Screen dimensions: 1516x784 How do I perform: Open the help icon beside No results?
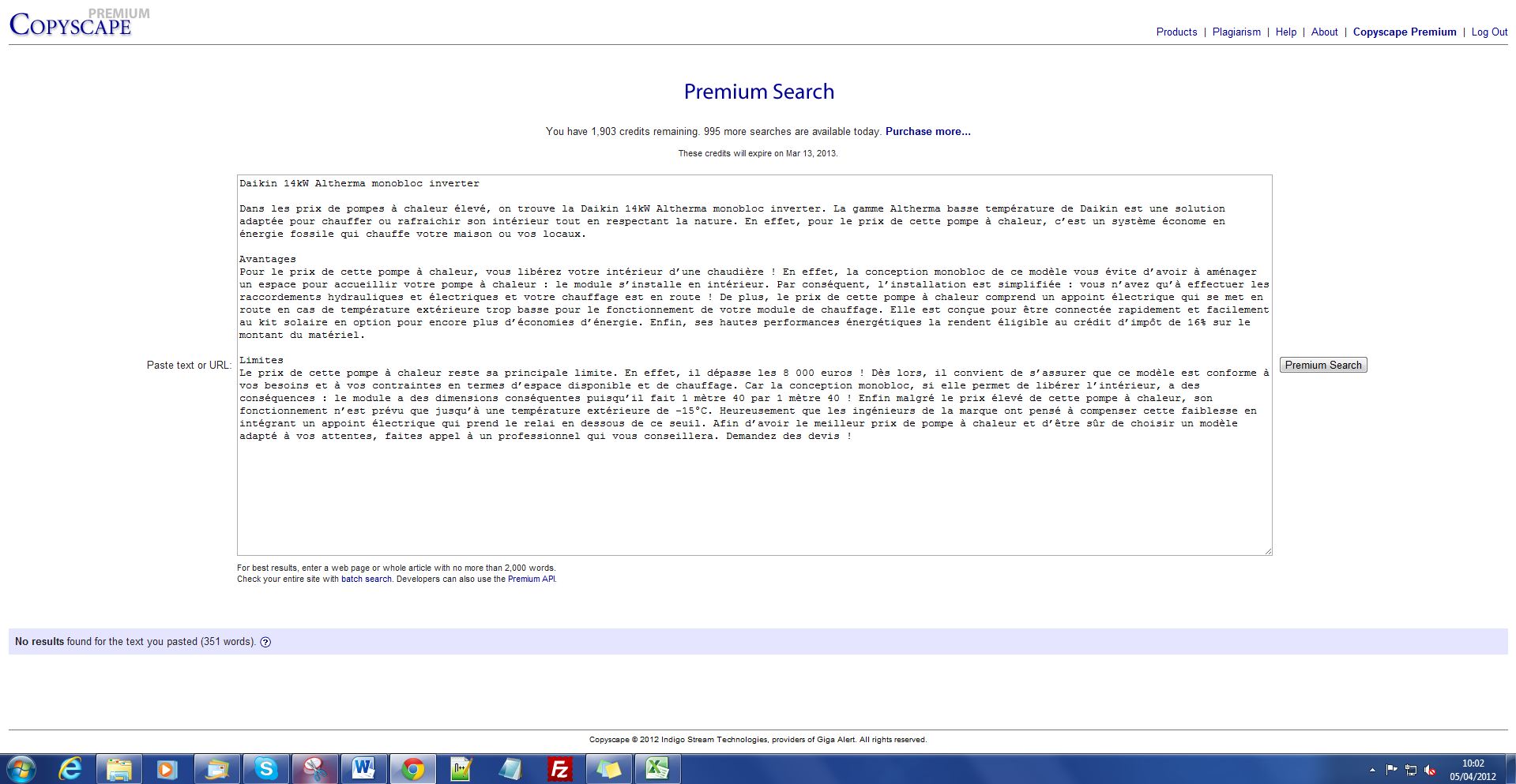(x=265, y=642)
